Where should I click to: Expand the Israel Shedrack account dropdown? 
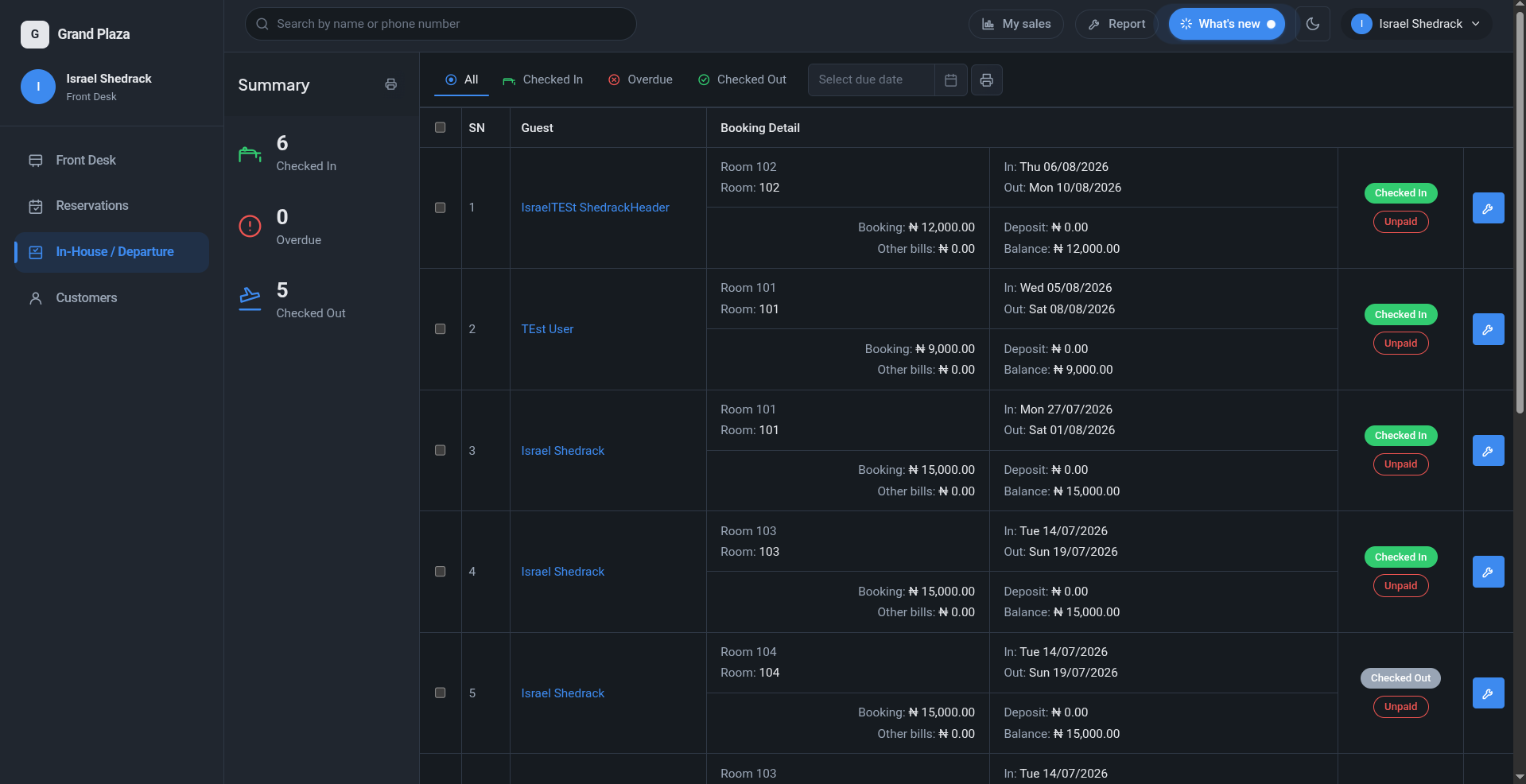click(1416, 24)
